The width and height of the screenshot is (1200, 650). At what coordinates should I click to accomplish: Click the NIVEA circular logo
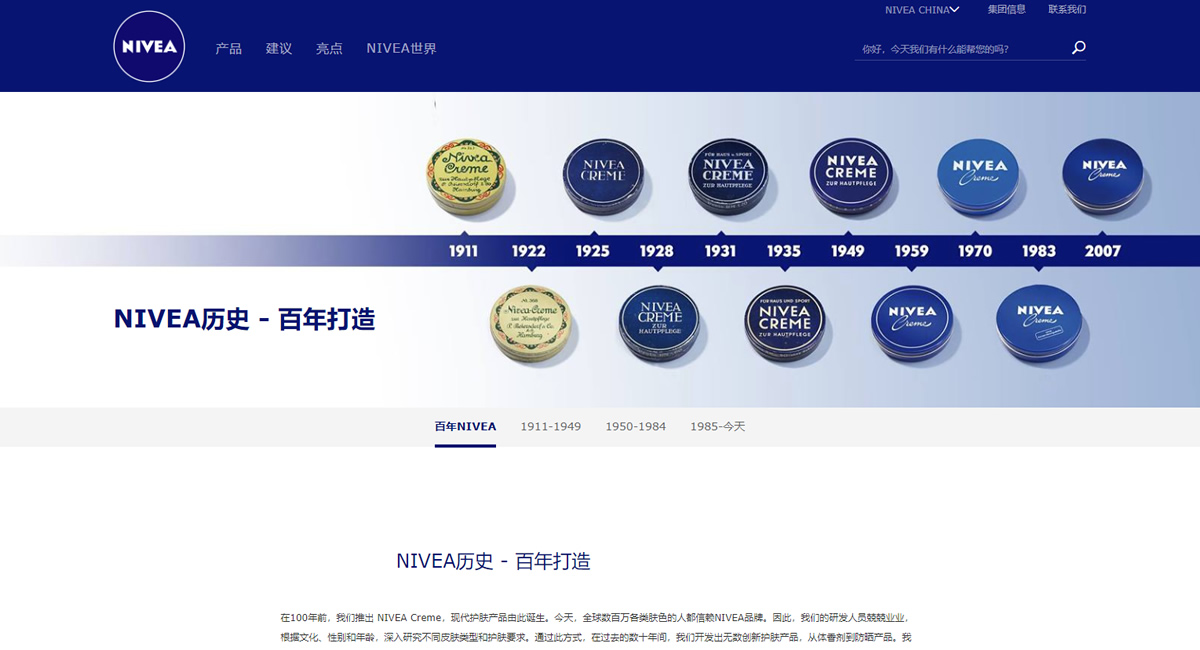tap(149, 47)
